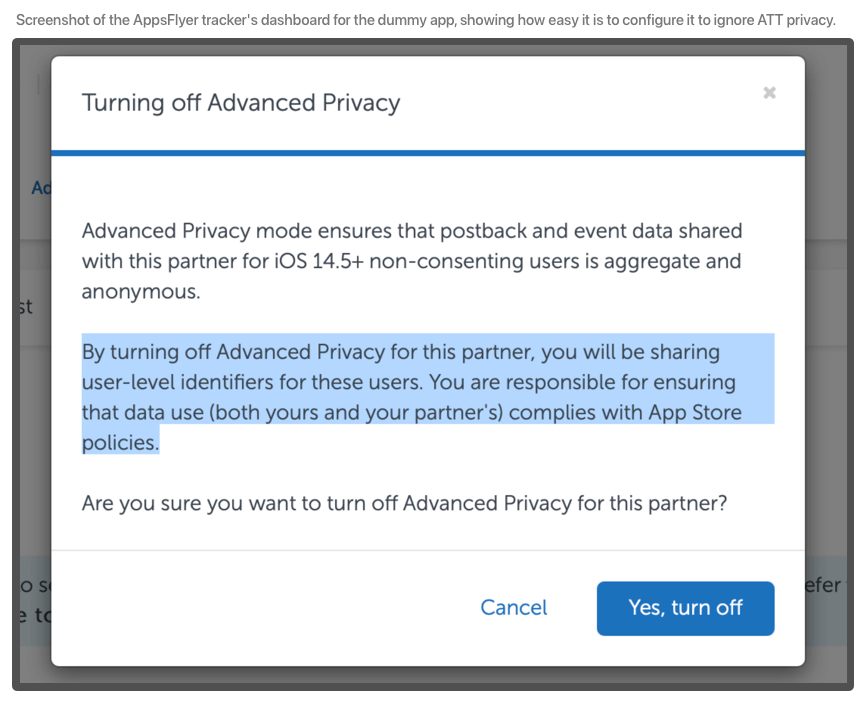Click the cut-off "efer" text right of dialog

click(x=823, y=585)
